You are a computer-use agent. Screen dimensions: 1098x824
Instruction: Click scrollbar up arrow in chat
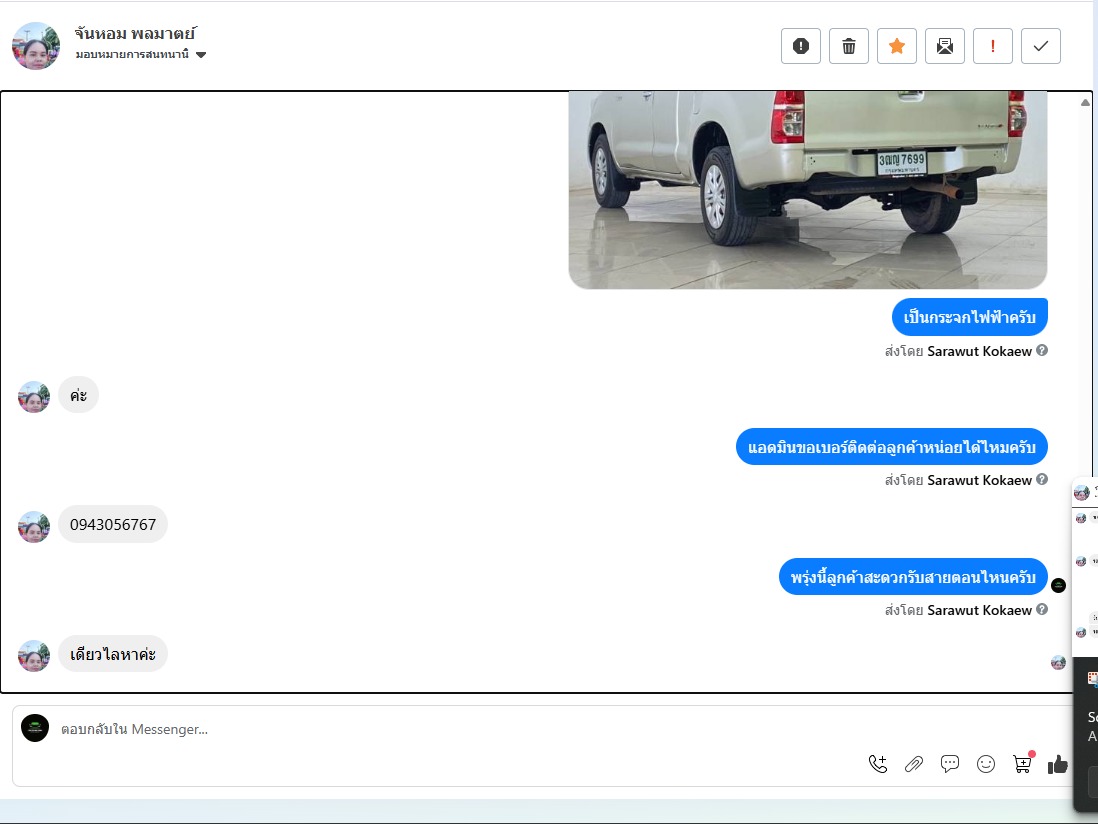tap(1085, 102)
